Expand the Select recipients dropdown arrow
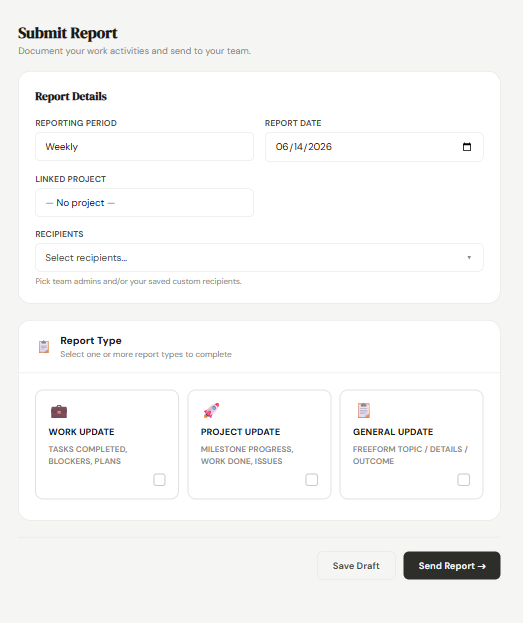523x623 pixels. tap(469, 257)
